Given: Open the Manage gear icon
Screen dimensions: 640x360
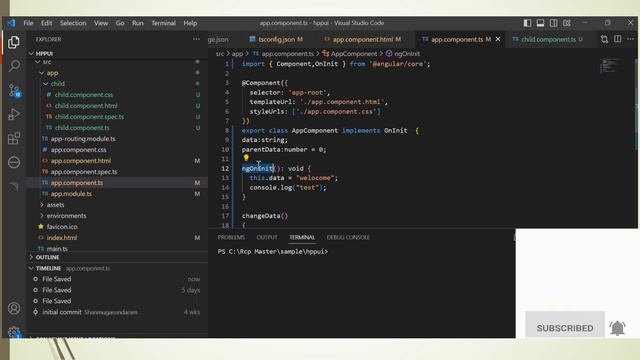Looking at the screenshot, I should pos(14,331).
